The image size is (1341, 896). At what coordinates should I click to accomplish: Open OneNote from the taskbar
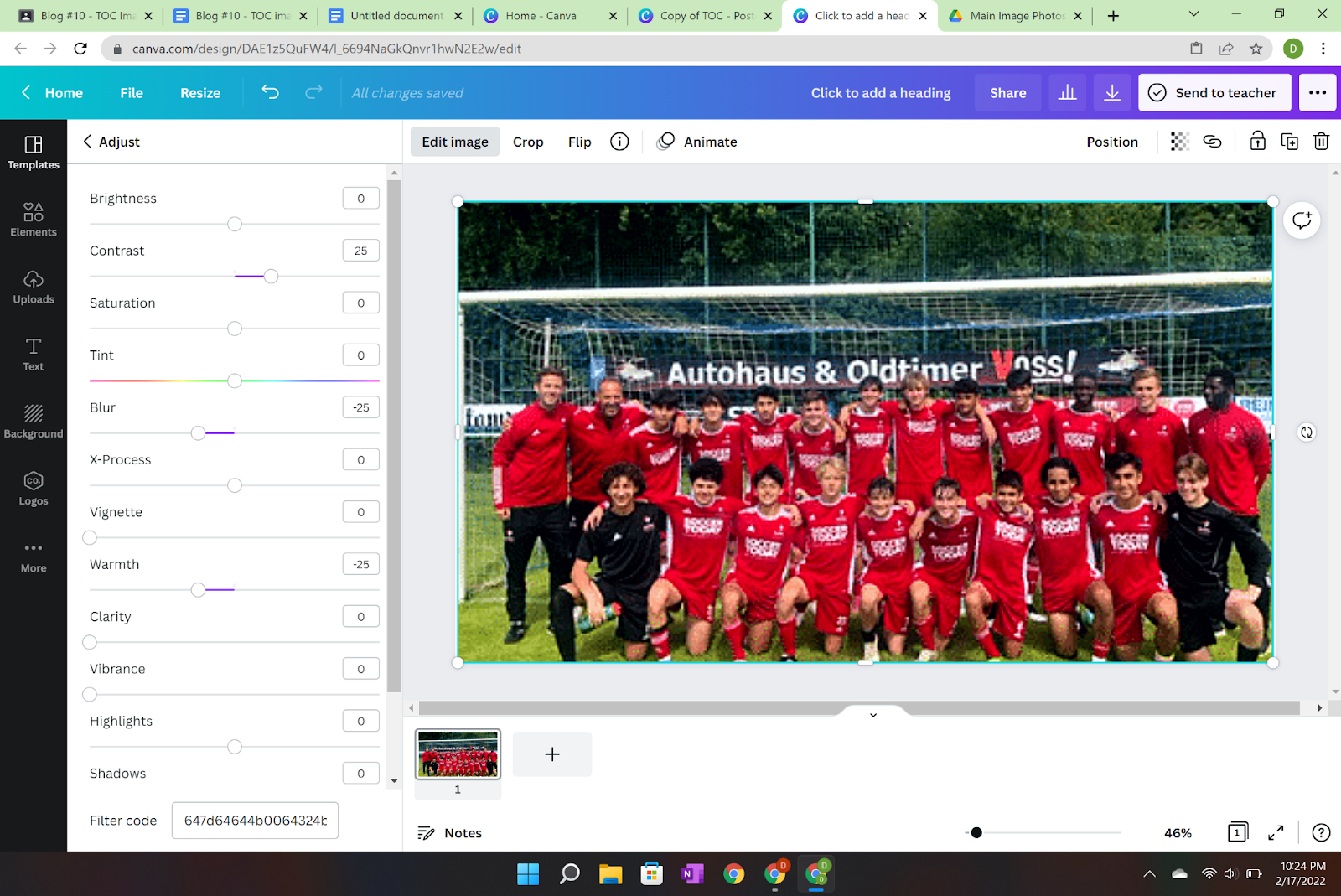[692, 874]
